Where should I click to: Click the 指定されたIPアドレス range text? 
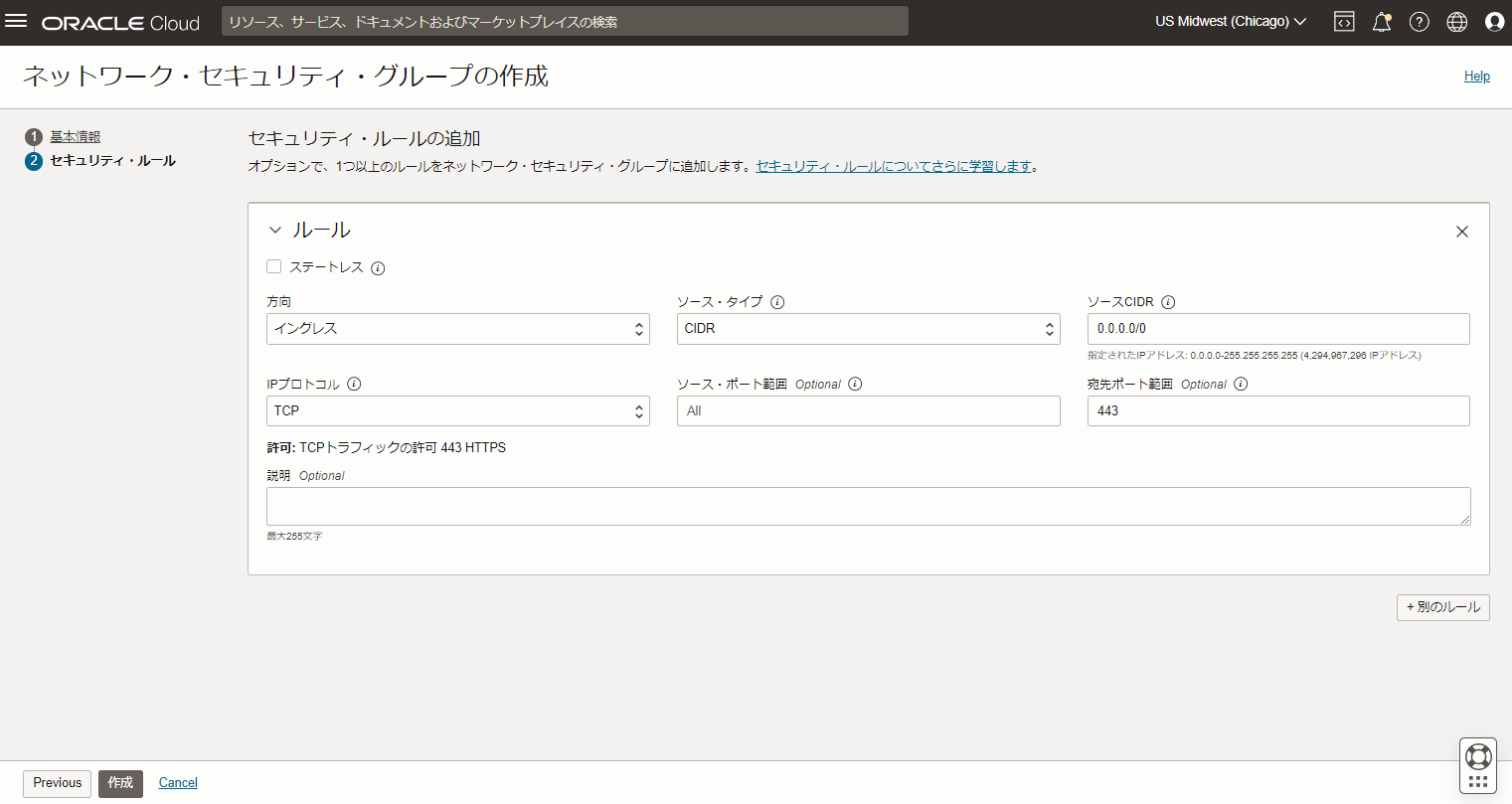point(1255,356)
